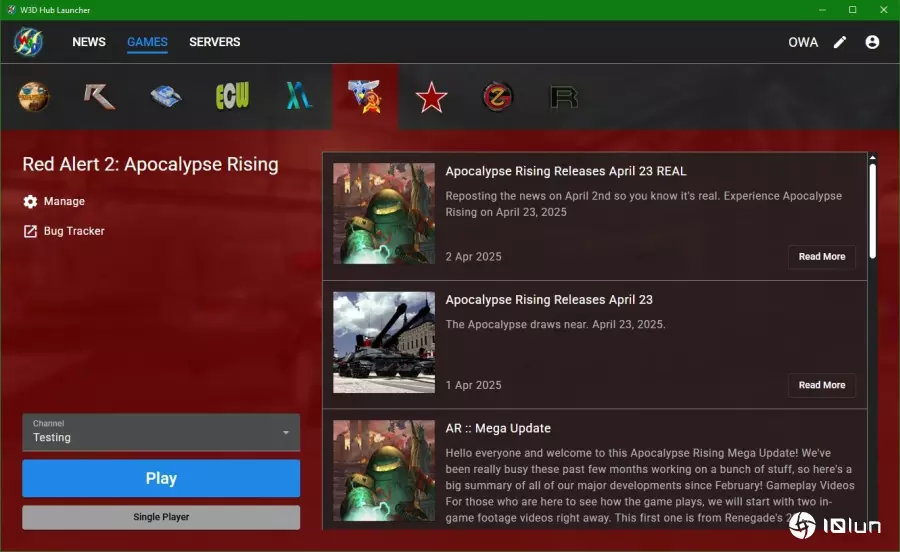This screenshot has width=900, height=552.
Task: Open the Manage link
Action: [64, 201]
